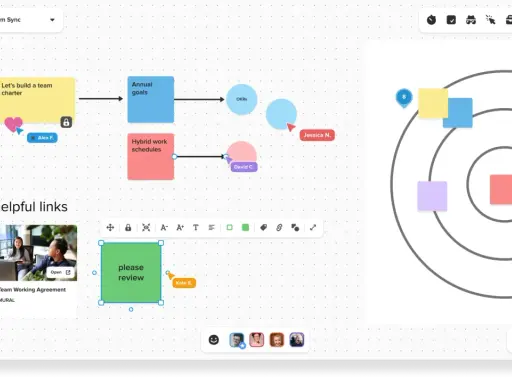Open the voting session checkbox icon
512x384 pixels.
coord(451,20)
